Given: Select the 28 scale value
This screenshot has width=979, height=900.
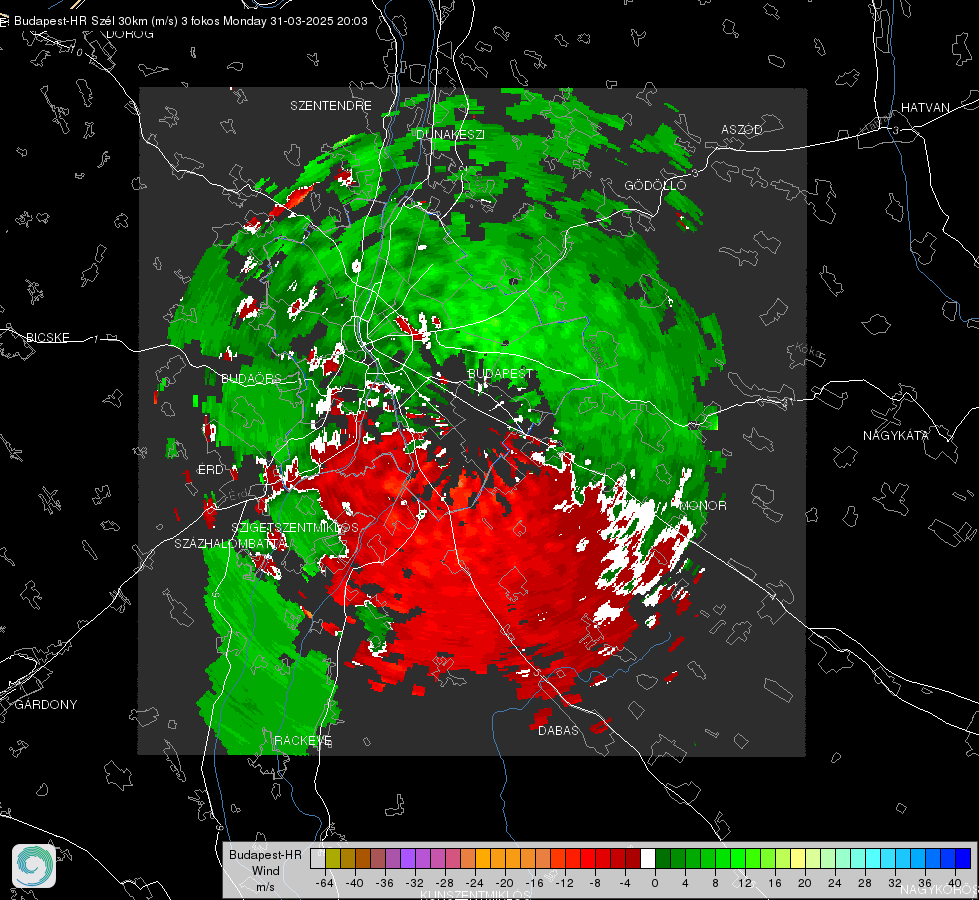Looking at the screenshot, I should (x=865, y=883).
